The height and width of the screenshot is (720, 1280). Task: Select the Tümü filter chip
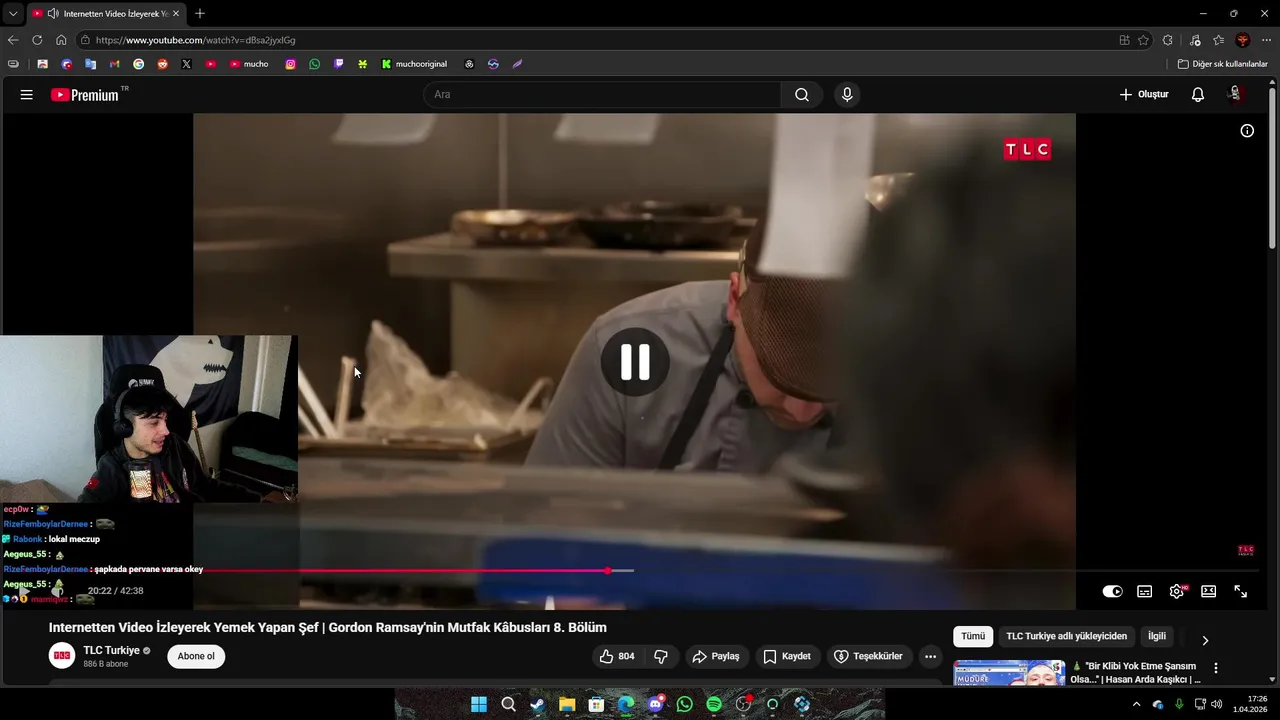pos(973,636)
